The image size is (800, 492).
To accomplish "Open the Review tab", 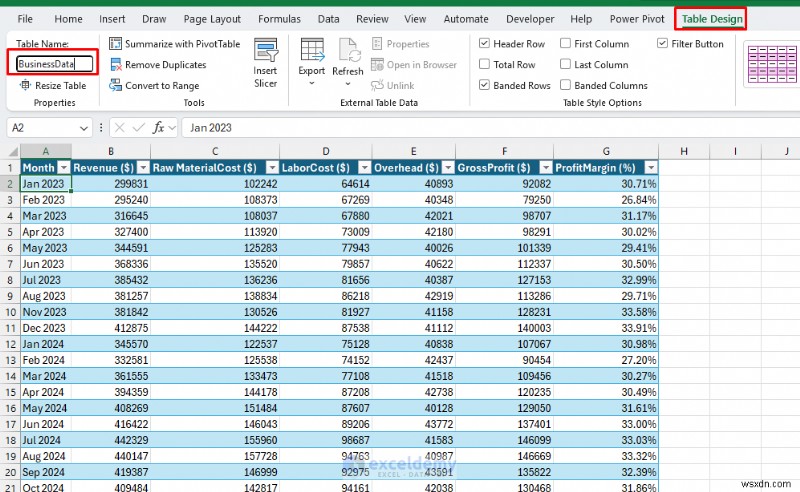I will [372, 19].
